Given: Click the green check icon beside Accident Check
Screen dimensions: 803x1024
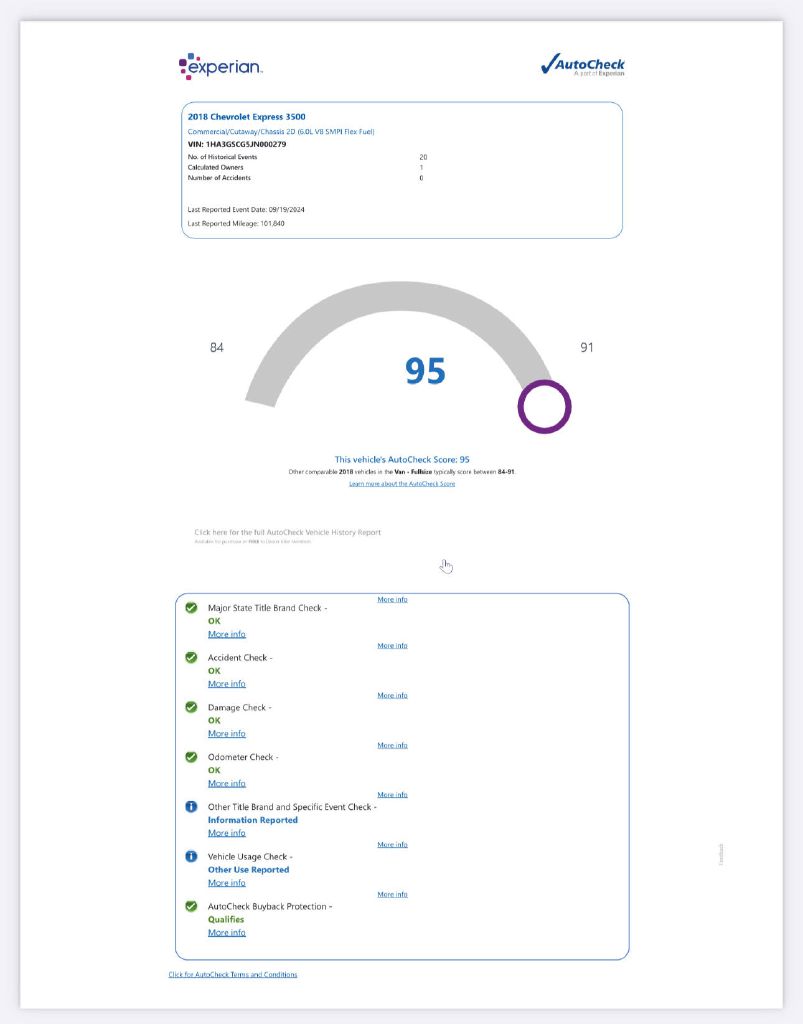Looking at the screenshot, I should 191,658.
